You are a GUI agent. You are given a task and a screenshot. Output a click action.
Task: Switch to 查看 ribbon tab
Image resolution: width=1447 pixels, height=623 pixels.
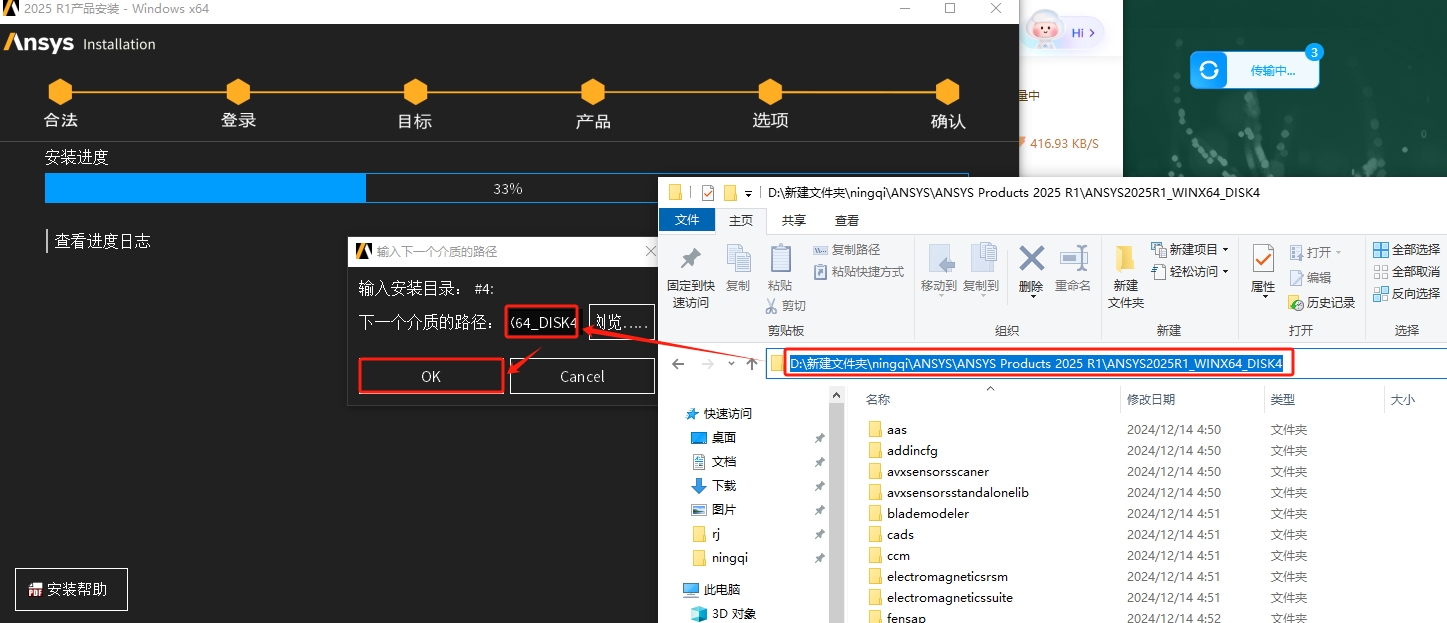click(847, 220)
